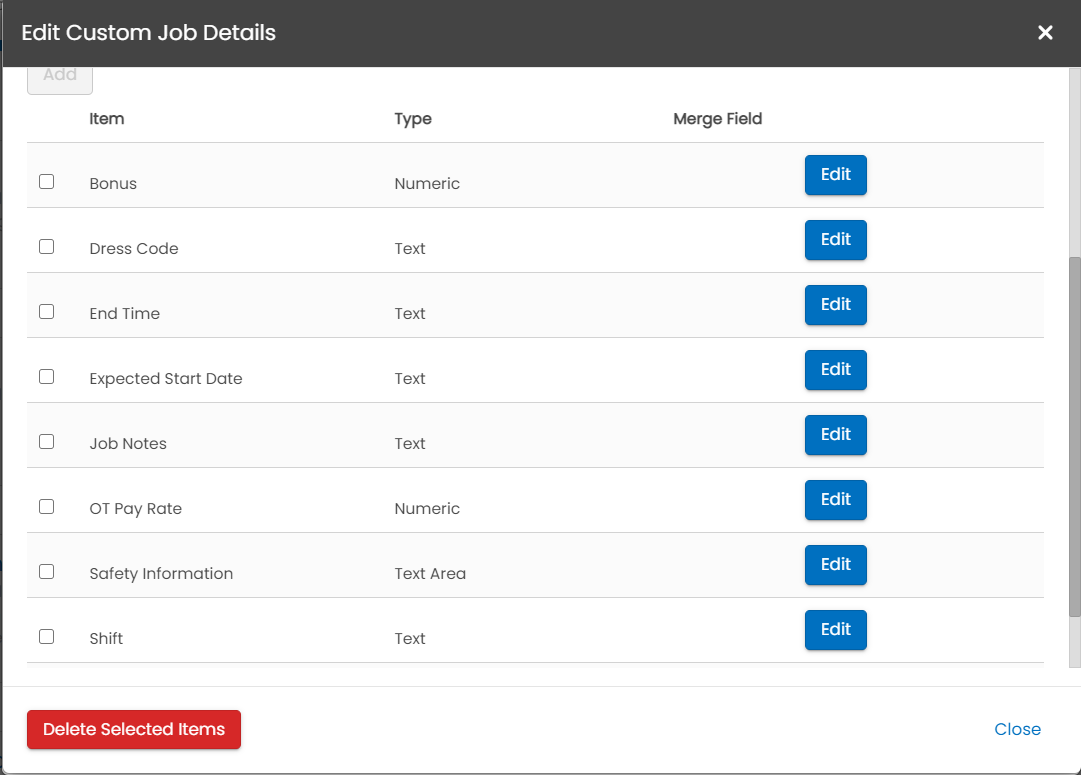Select the Safety Information checkbox
1081x775 pixels.
click(46, 572)
